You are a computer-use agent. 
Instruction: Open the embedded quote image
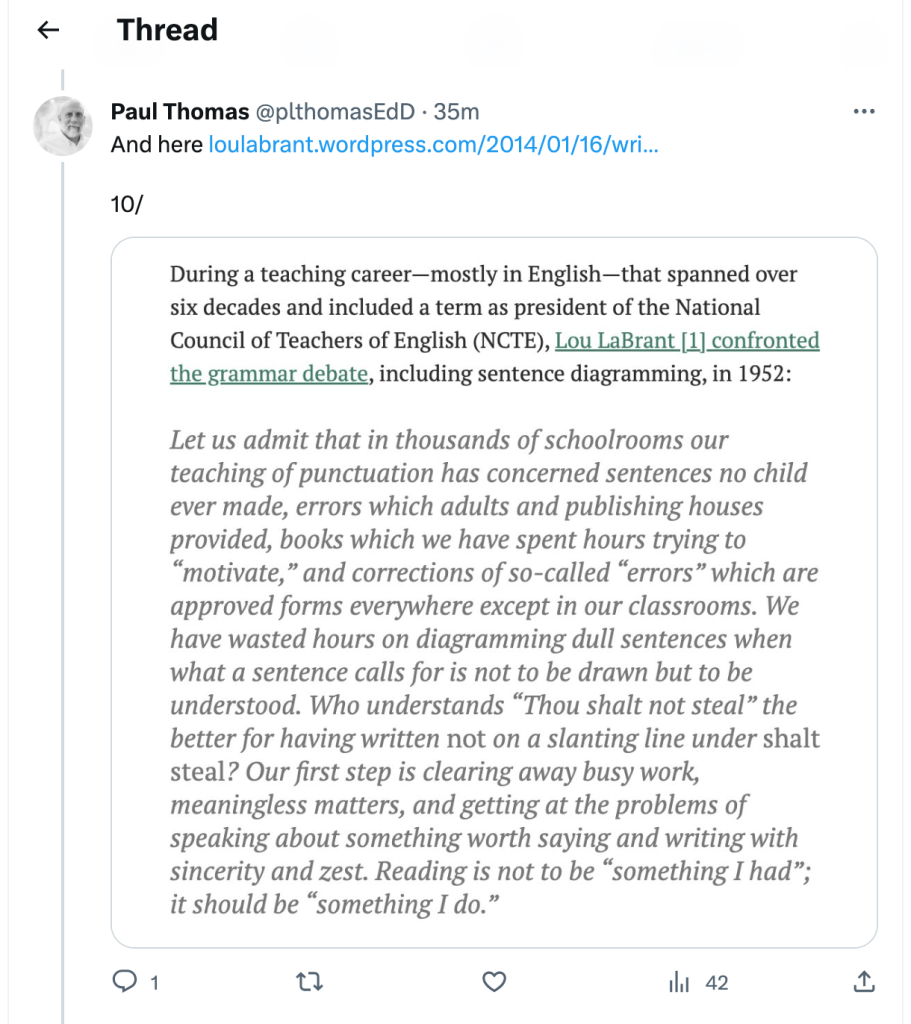click(493, 592)
